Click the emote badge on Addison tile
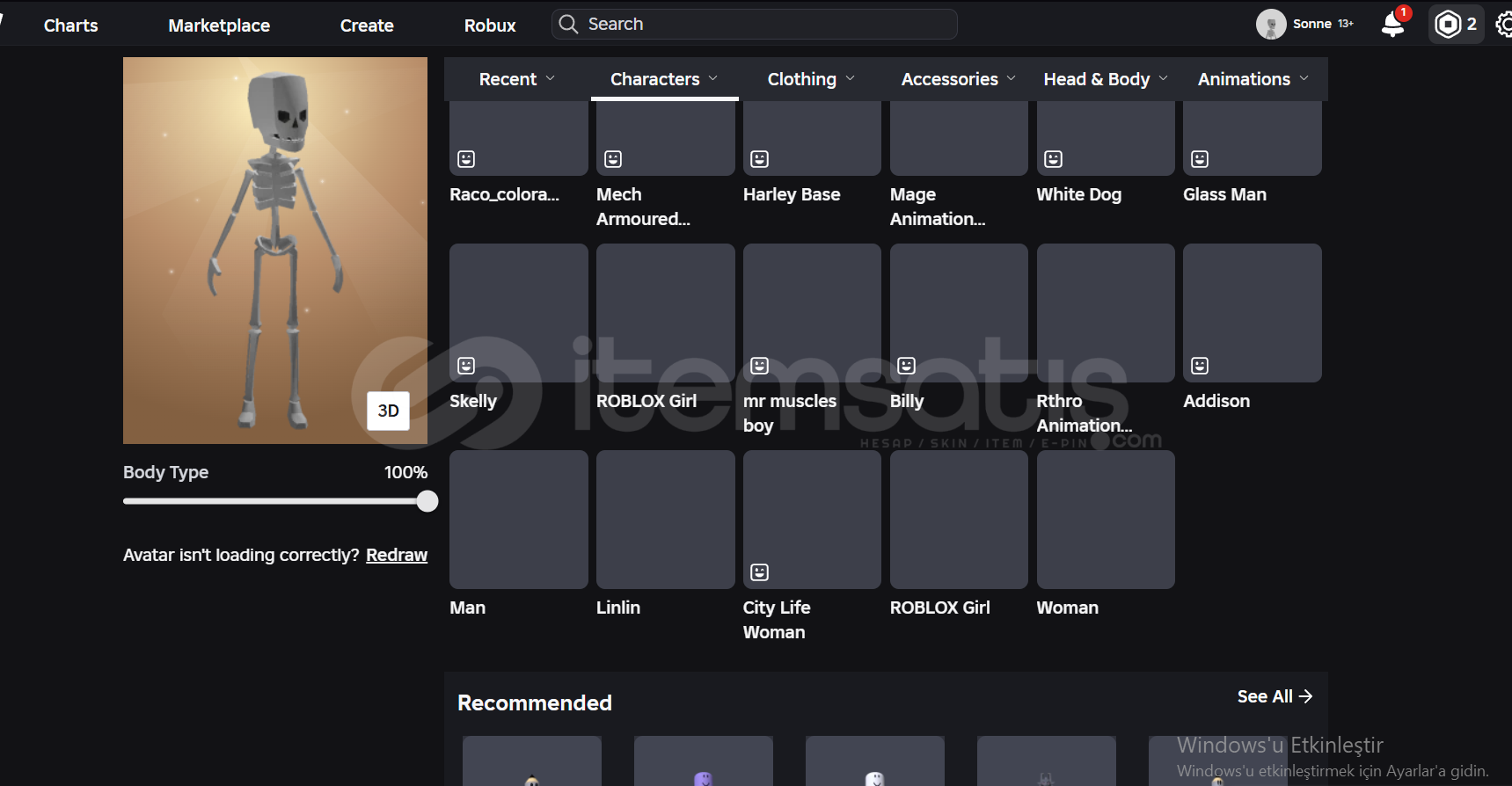 tap(1199, 366)
